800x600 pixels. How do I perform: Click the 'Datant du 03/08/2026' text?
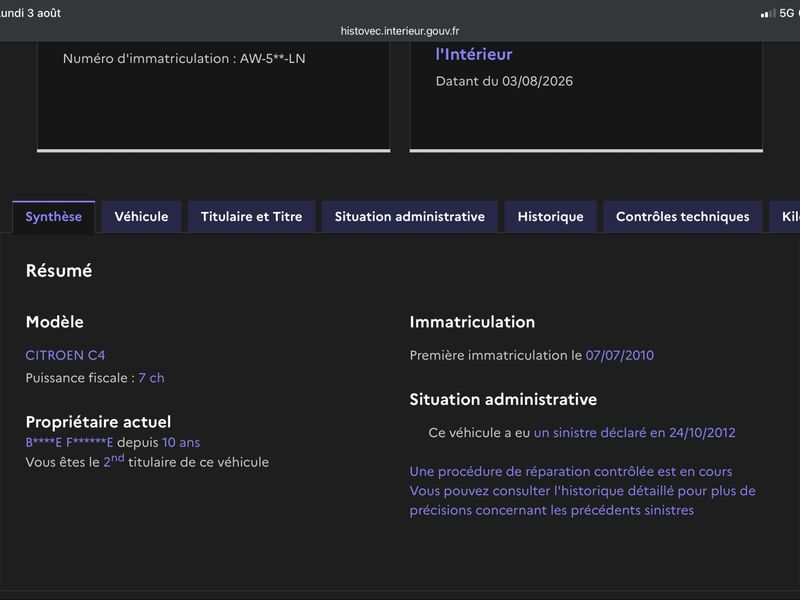pyautogui.click(x=504, y=81)
